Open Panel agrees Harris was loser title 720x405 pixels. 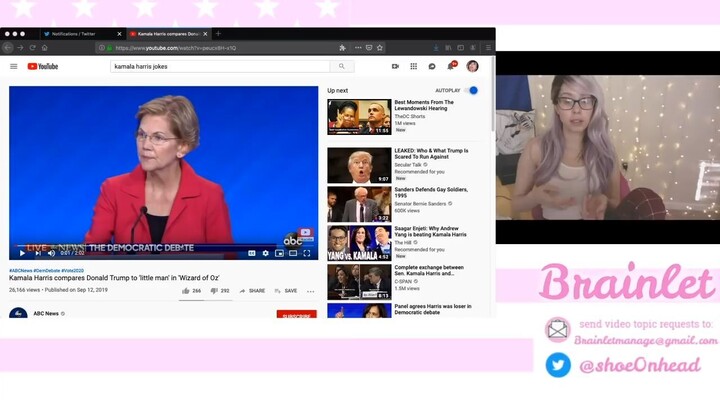(x=433, y=309)
